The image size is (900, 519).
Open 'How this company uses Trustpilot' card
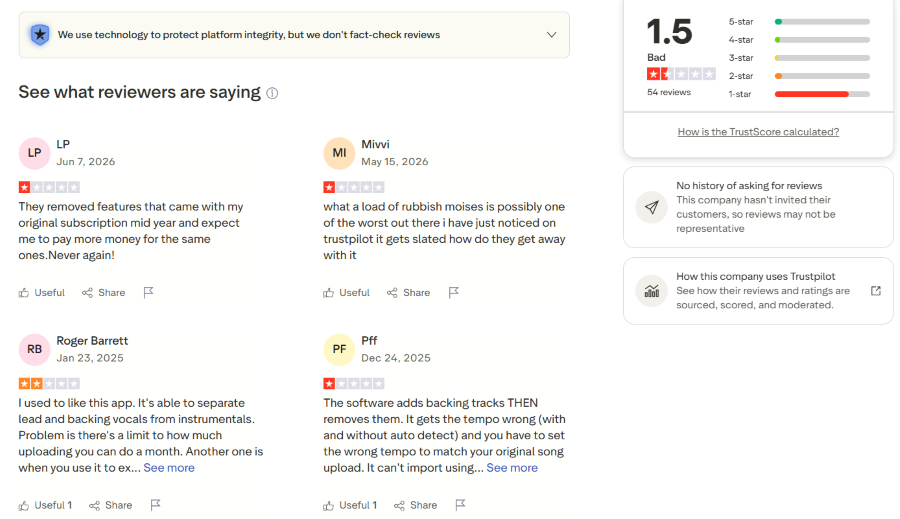pyautogui.click(x=758, y=291)
